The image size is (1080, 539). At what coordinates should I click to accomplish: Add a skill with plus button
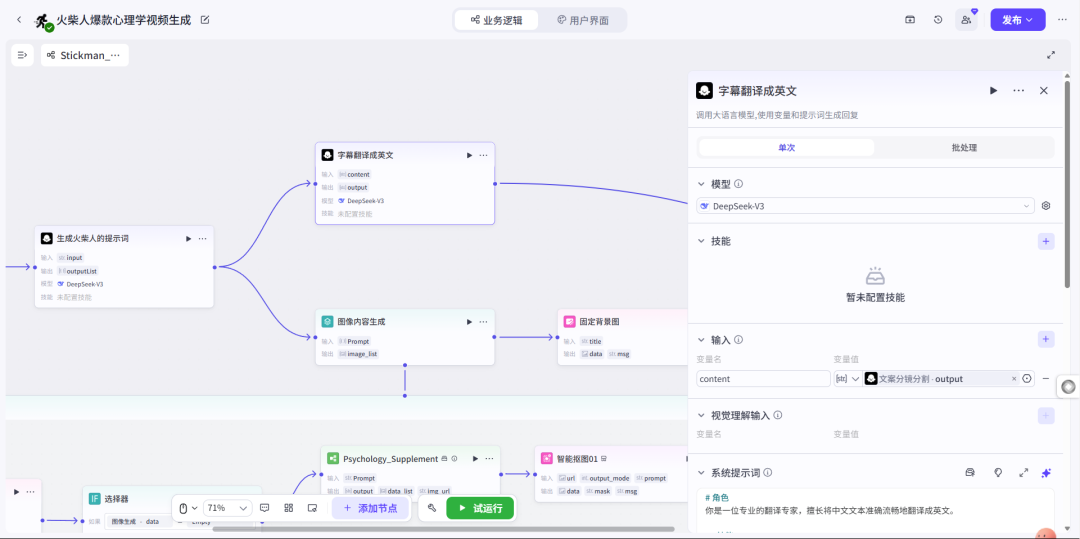pyautogui.click(x=1046, y=241)
